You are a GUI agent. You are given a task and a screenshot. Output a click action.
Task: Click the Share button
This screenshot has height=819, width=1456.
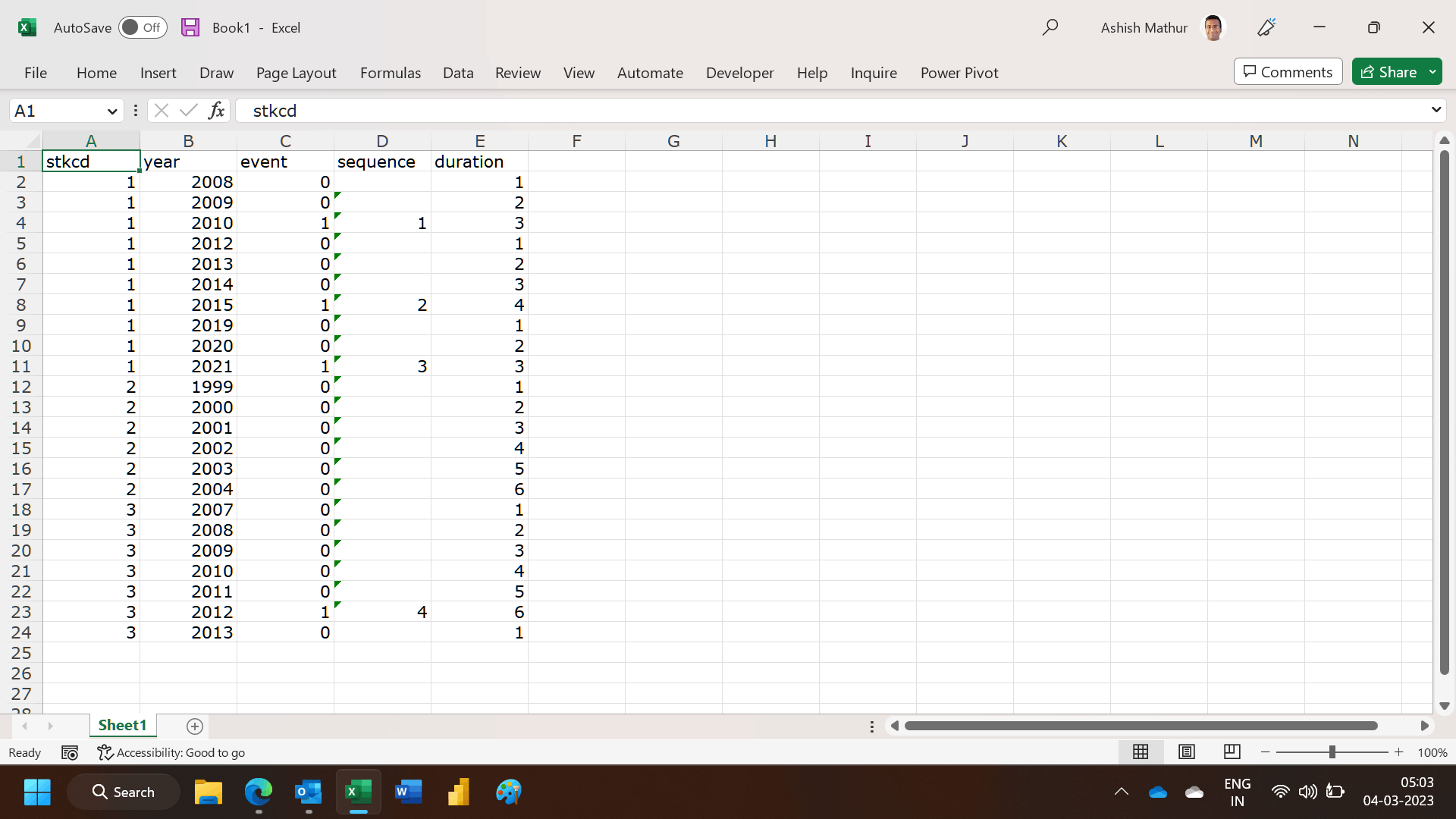[1389, 71]
